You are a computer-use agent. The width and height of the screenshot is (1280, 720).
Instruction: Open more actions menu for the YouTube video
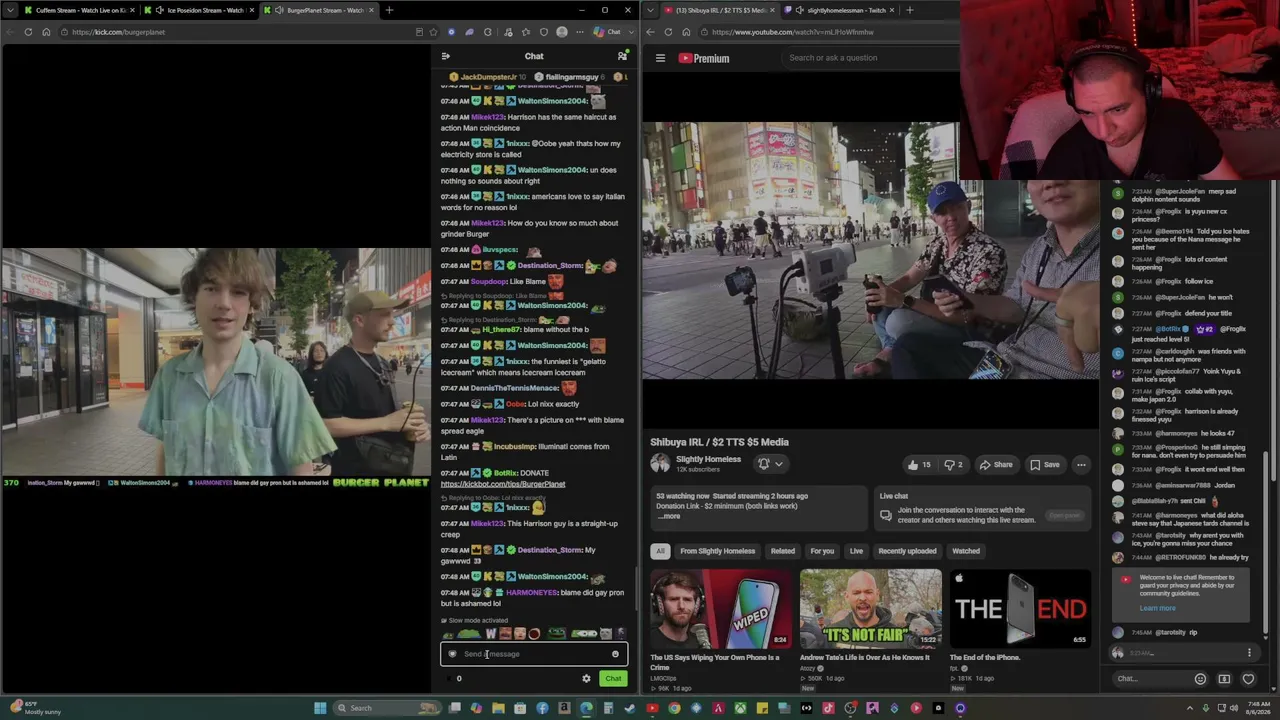[1081, 464]
